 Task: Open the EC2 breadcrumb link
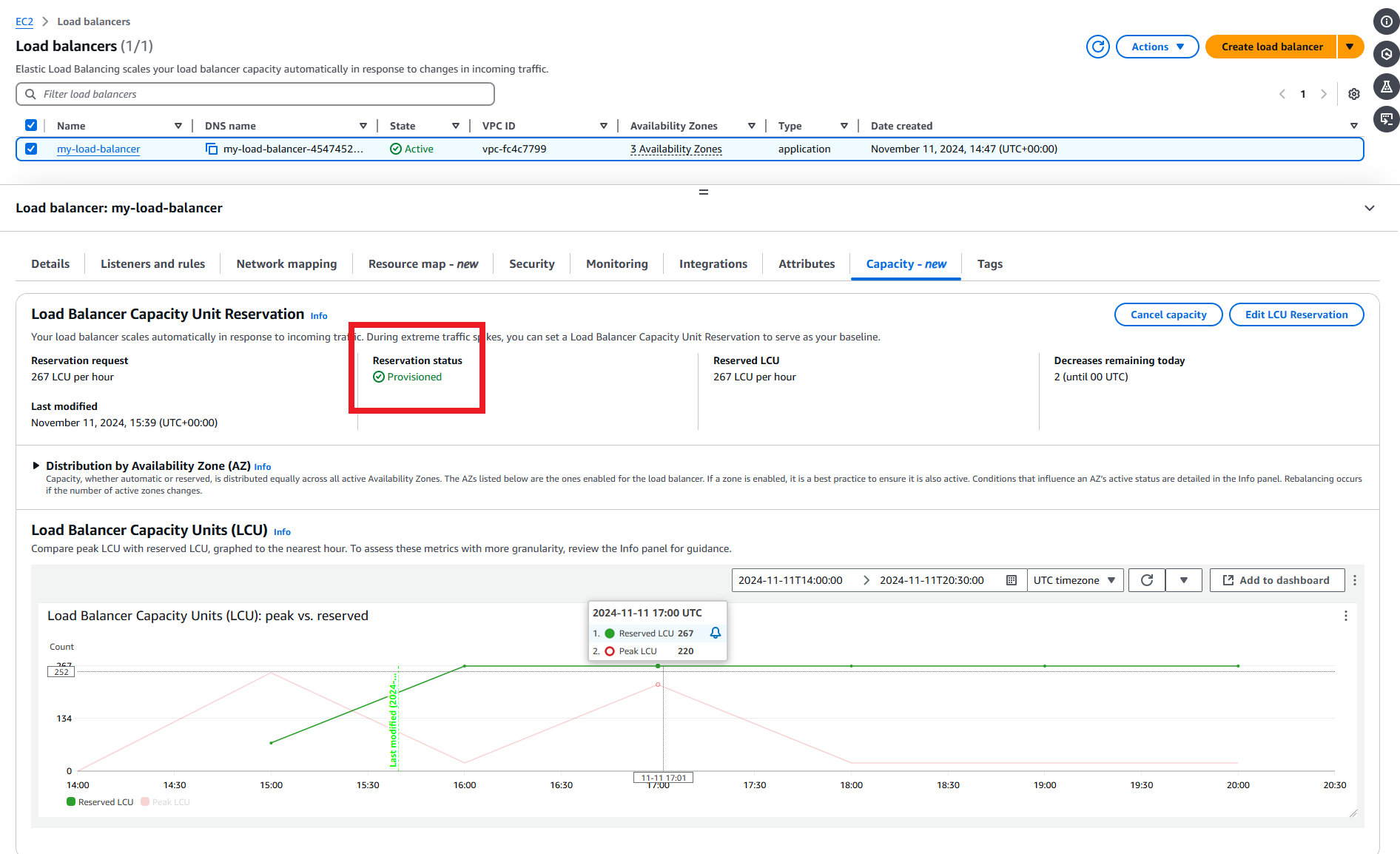[x=24, y=21]
